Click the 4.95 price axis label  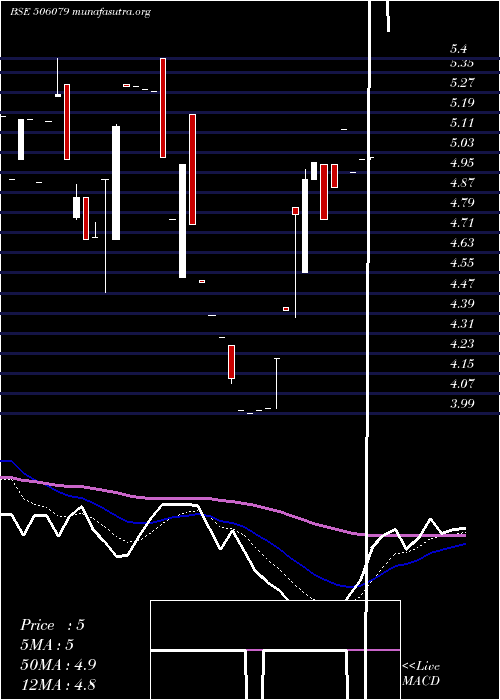(462, 162)
